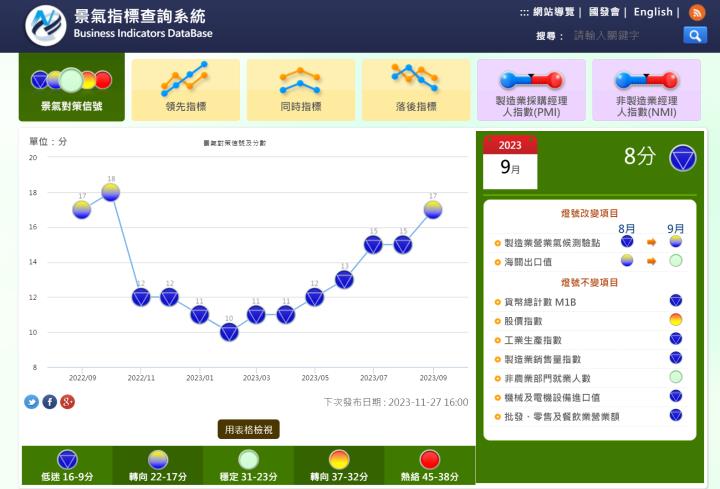The height and width of the screenshot is (489, 720).
Task: Click the 2022/11 data point valued 12
Action: pos(141,297)
